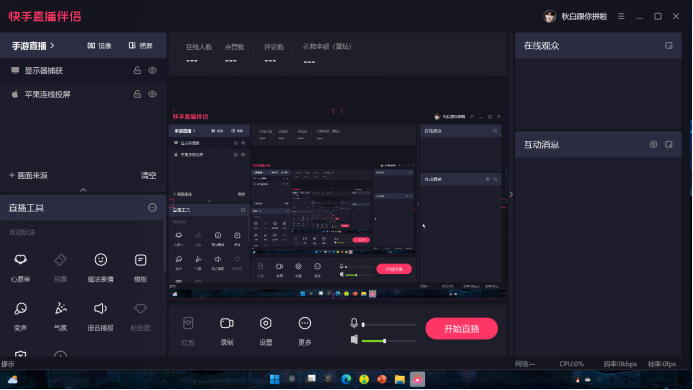Open 设置 settings in bottom toolbar
This screenshot has height=390, width=693.
pos(266,330)
